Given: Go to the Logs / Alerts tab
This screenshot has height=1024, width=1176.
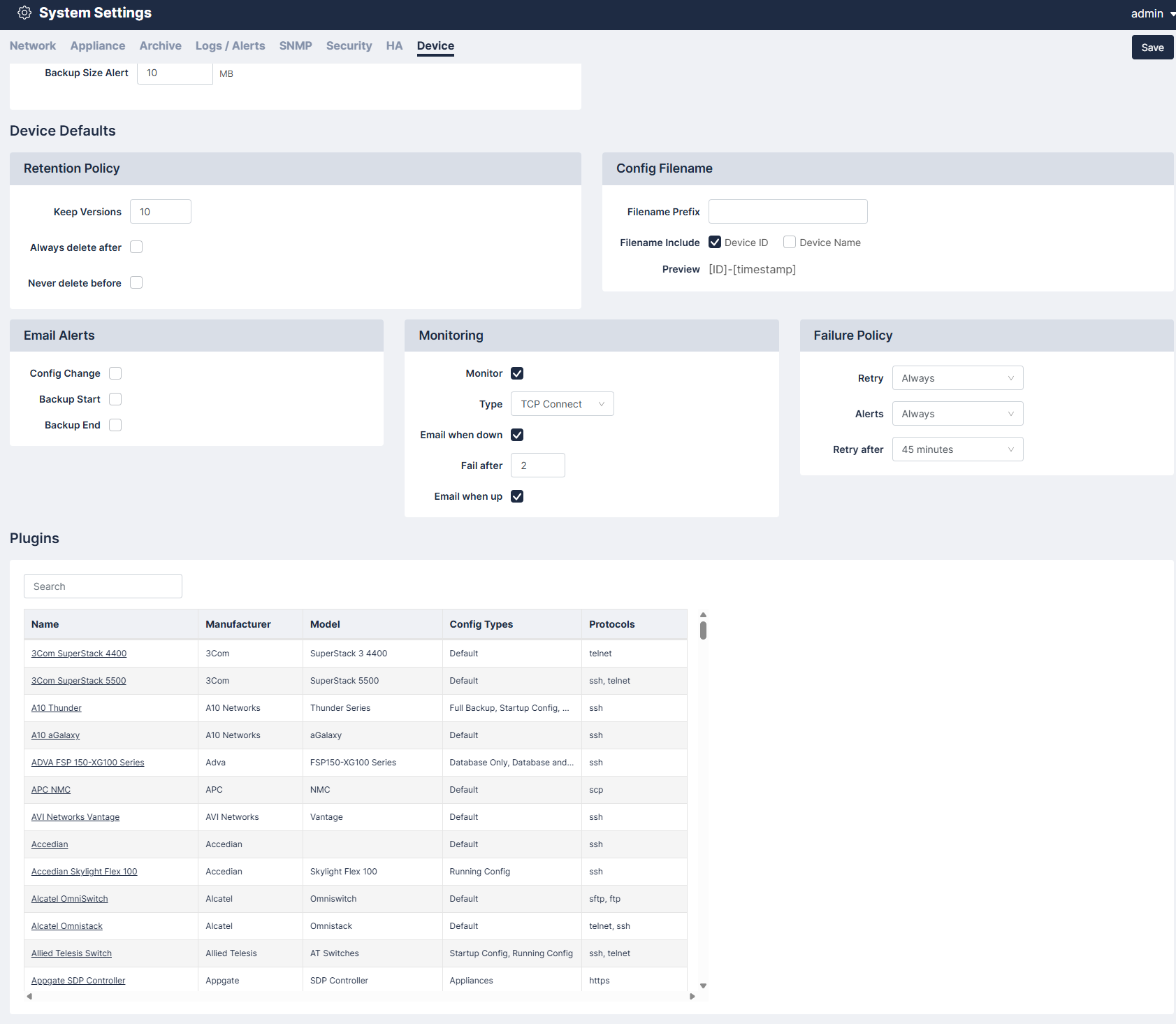Looking at the screenshot, I should tap(230, 46).
